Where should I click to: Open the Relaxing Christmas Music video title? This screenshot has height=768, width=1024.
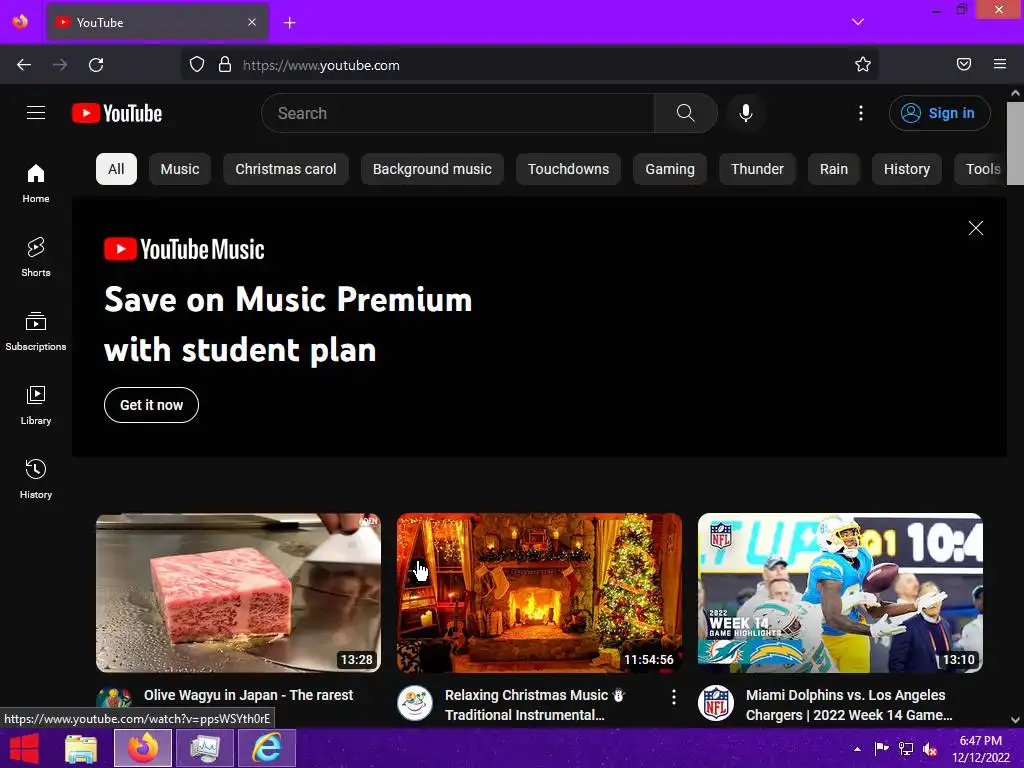[x=534, y=705]
